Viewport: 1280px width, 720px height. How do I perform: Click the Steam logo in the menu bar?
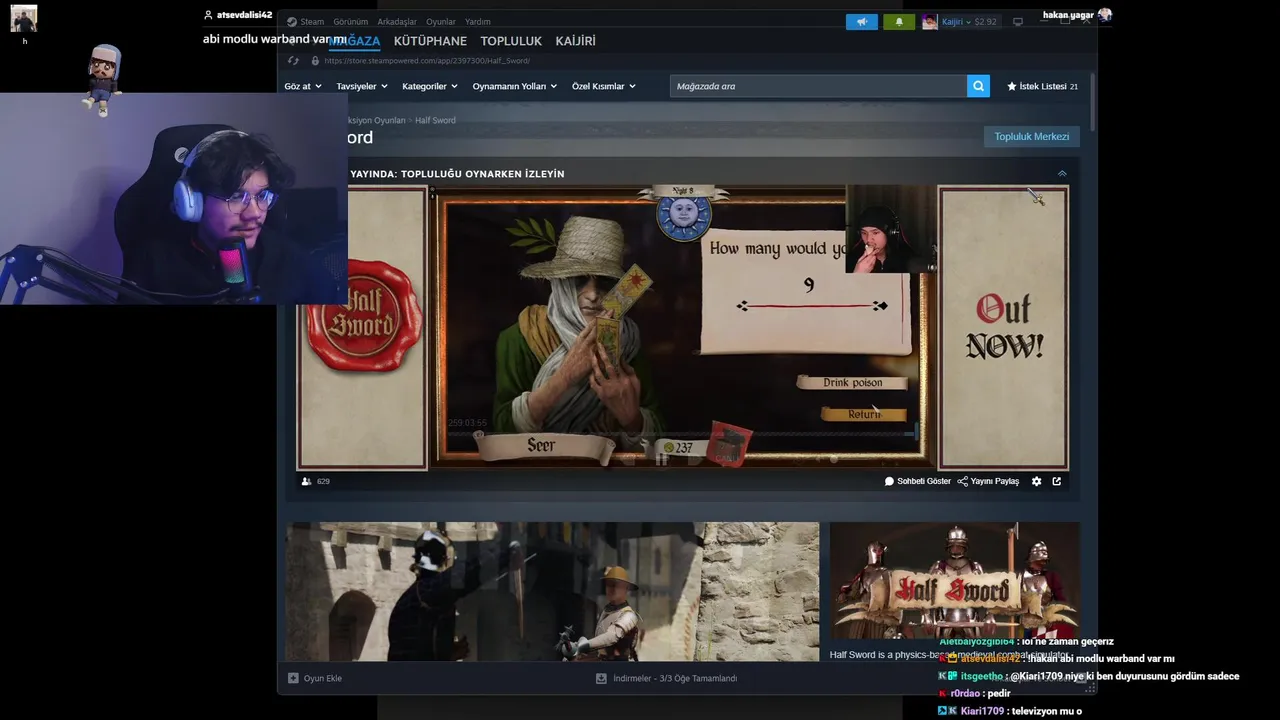[x=291, y=21]
